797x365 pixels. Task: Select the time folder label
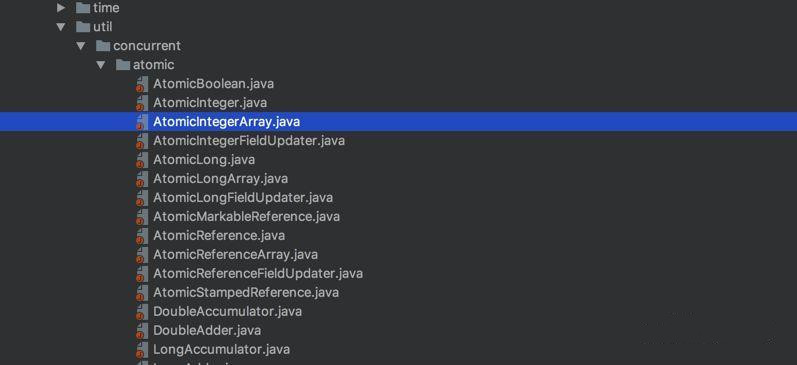(x=106, y=8)
